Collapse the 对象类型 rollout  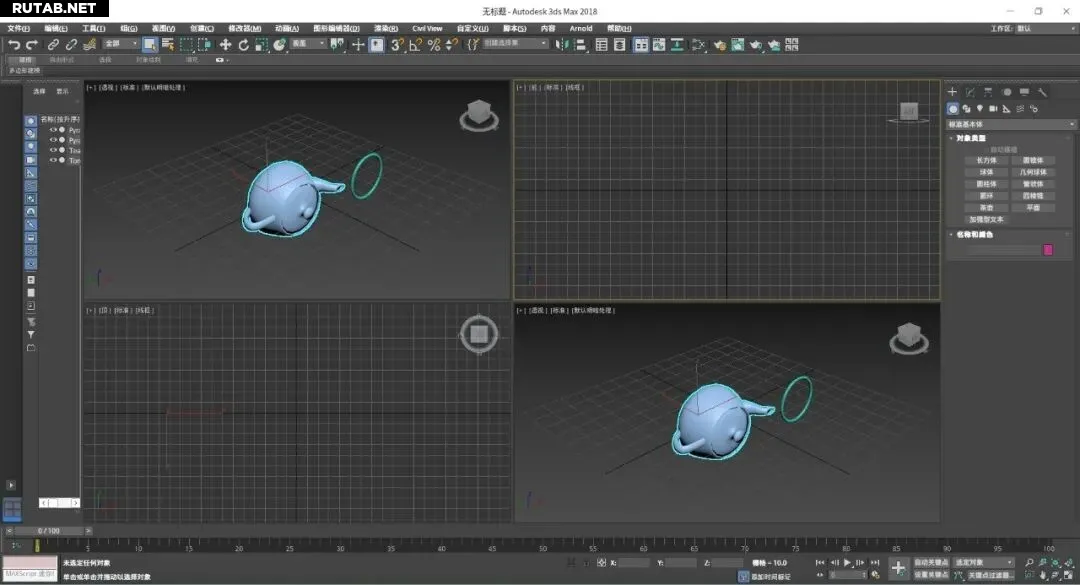click(970, 138)
